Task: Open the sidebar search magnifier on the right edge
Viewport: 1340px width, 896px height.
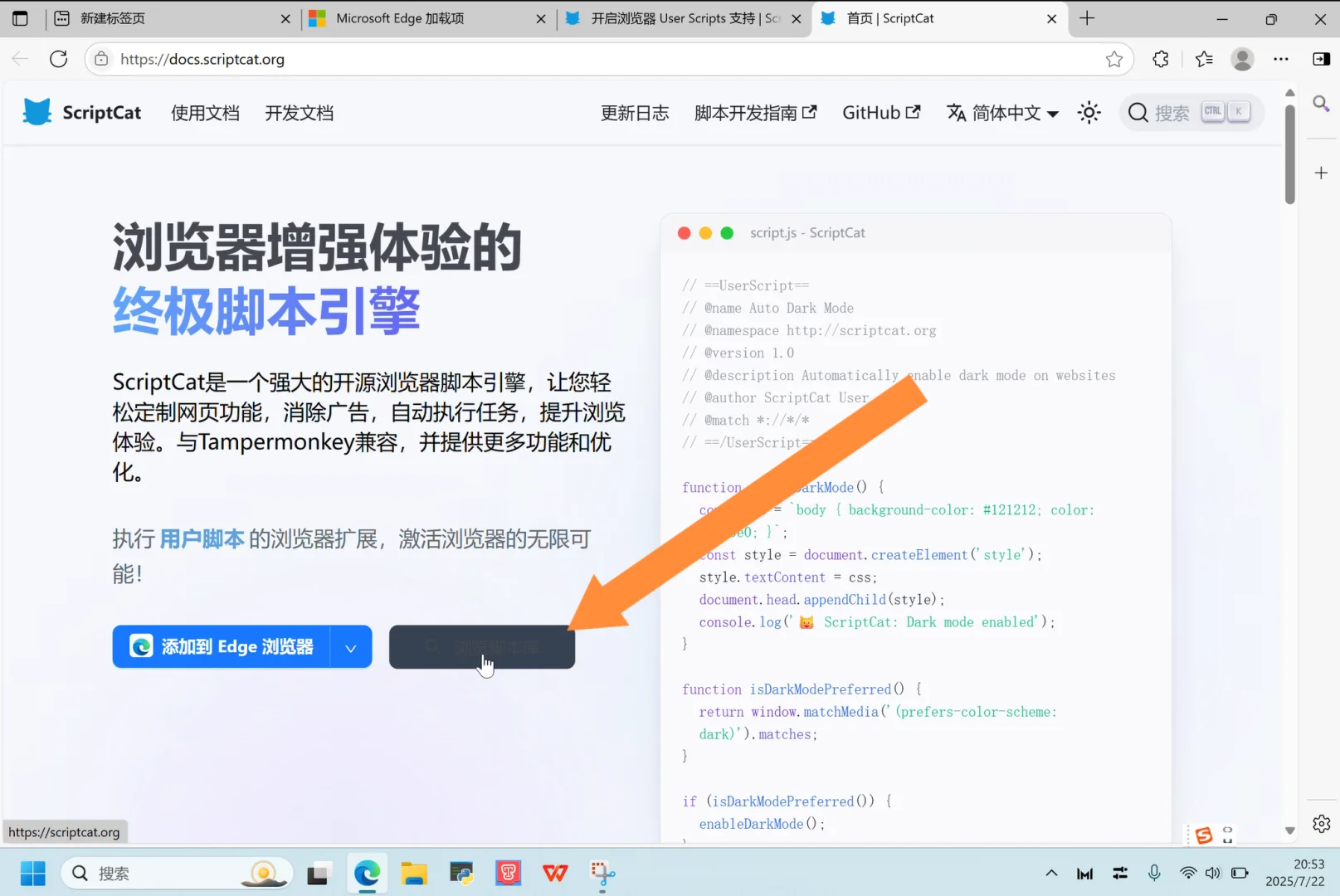Action: pos(1321,105)
